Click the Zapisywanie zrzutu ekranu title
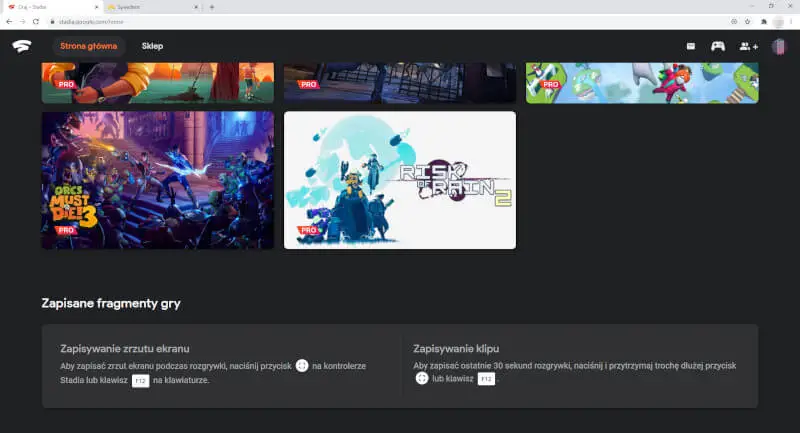This screenshot has width=800, height=433. [x=124, y=349]
